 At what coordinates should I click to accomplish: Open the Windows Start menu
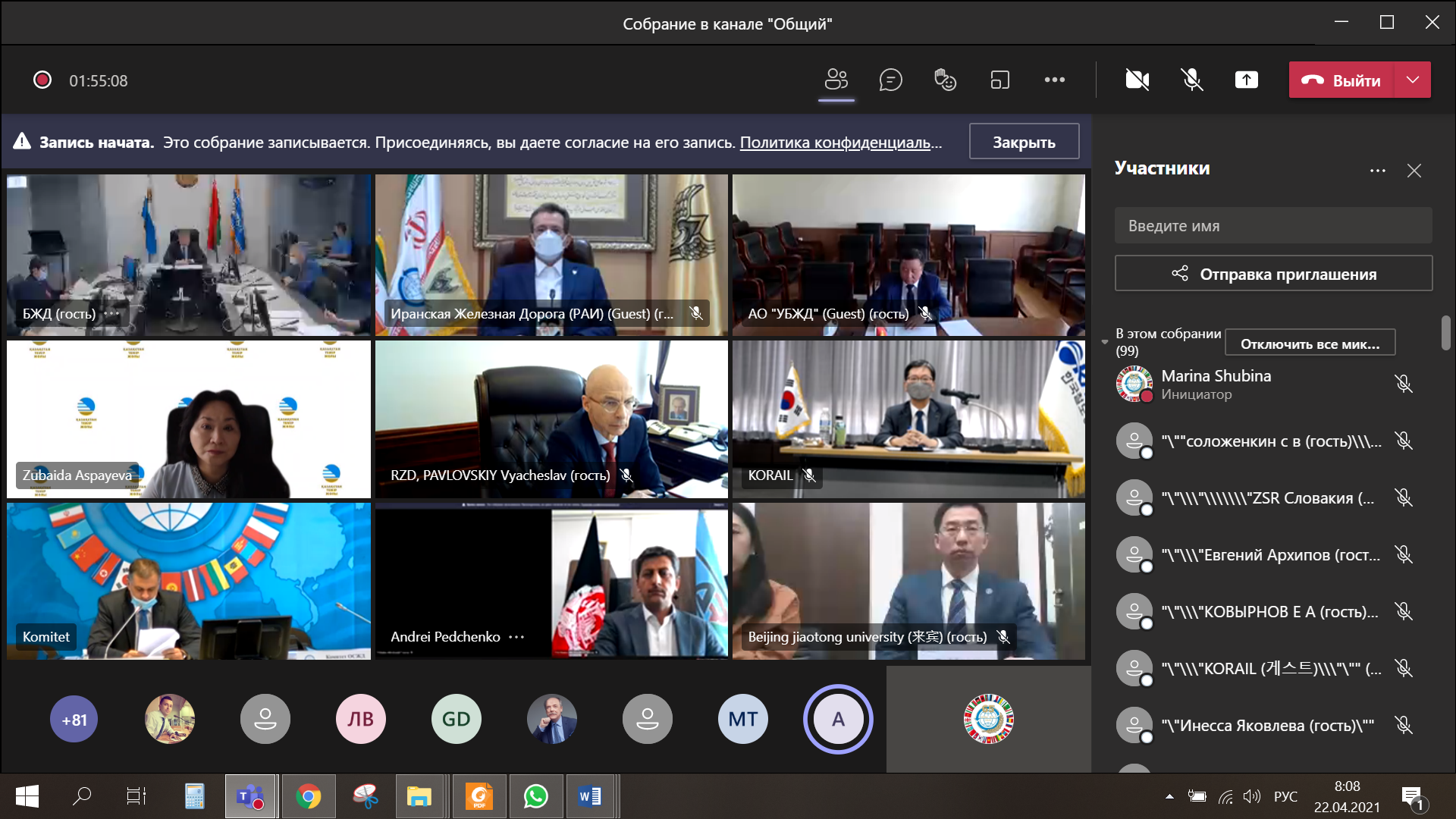[x=27, y=796]
